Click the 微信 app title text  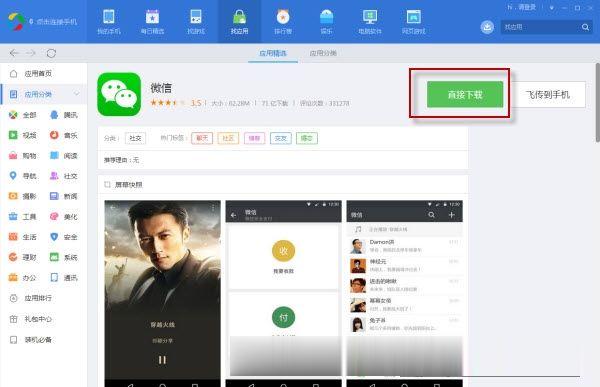(161, 88)
